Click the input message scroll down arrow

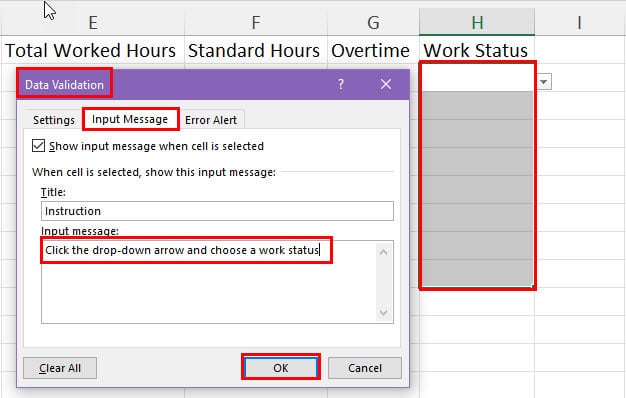(383, 312)
